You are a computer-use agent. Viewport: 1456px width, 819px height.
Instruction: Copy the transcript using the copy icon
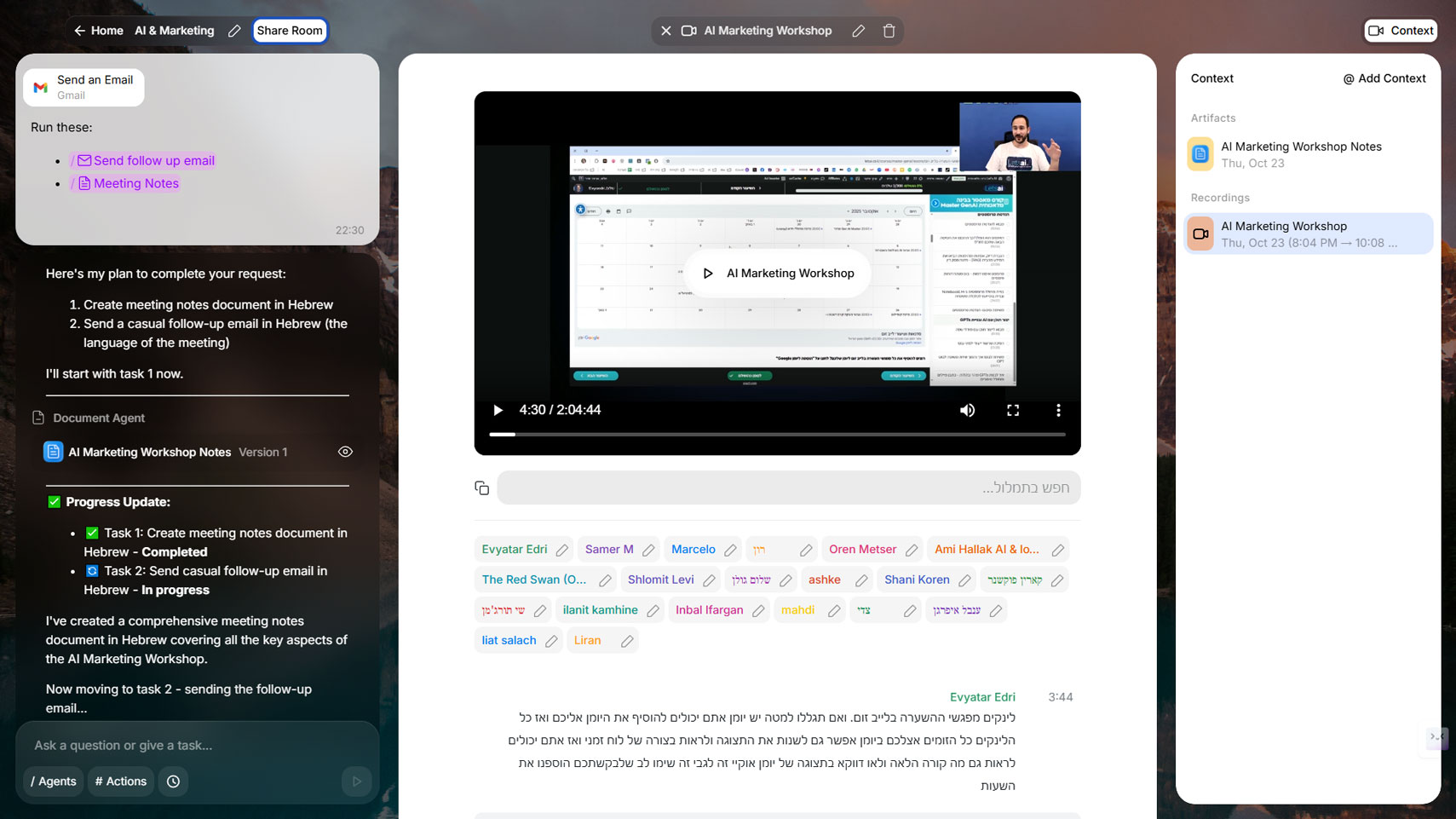(x=482, y=487)
